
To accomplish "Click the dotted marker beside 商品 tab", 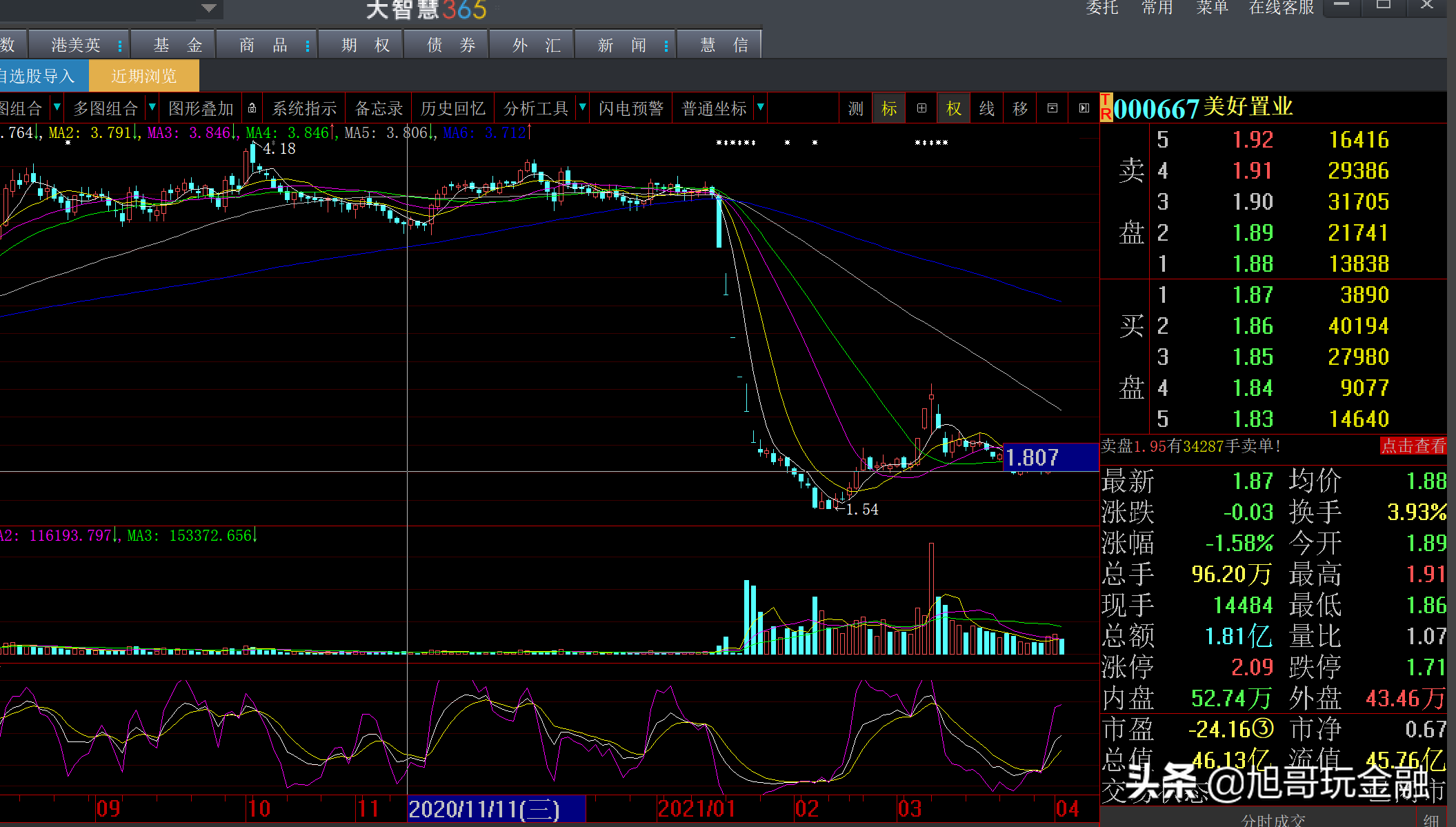I will tap(307, 46).
